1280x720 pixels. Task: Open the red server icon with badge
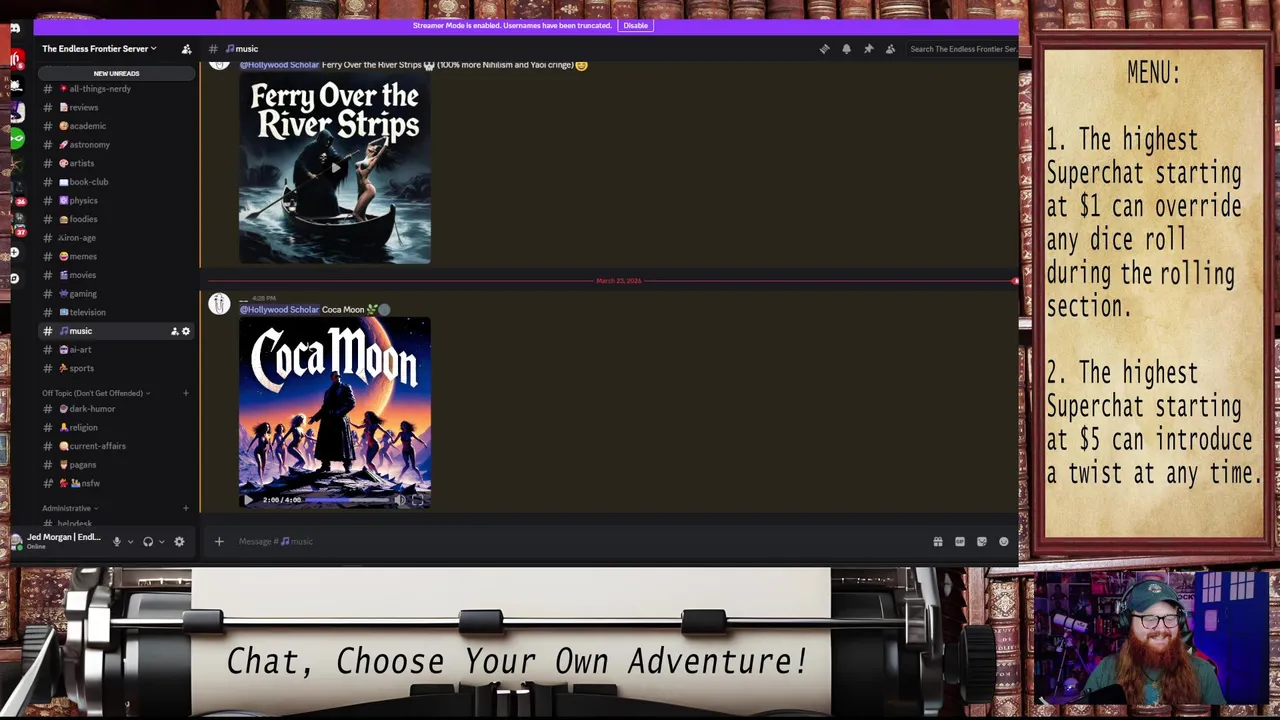(16, 60)
